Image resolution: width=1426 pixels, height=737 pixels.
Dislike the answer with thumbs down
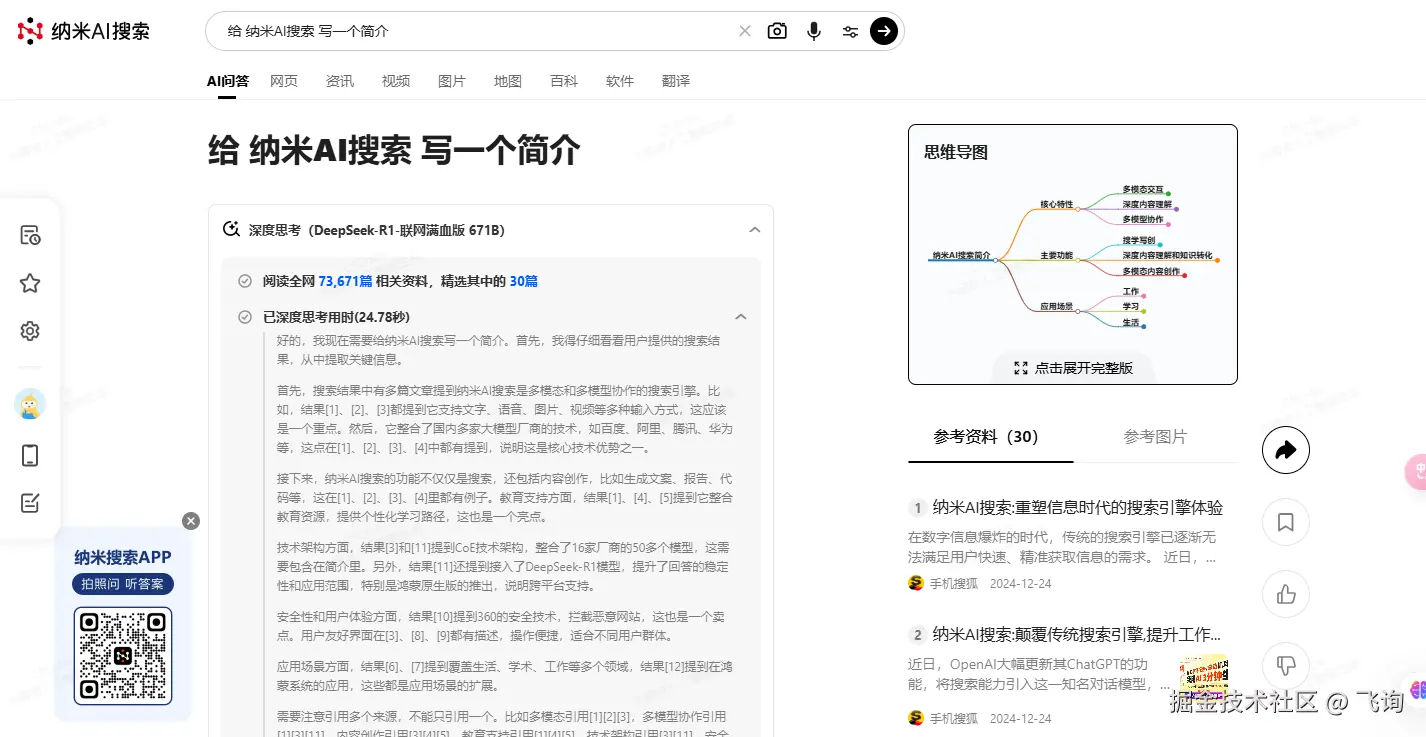tap(1286, 666)
